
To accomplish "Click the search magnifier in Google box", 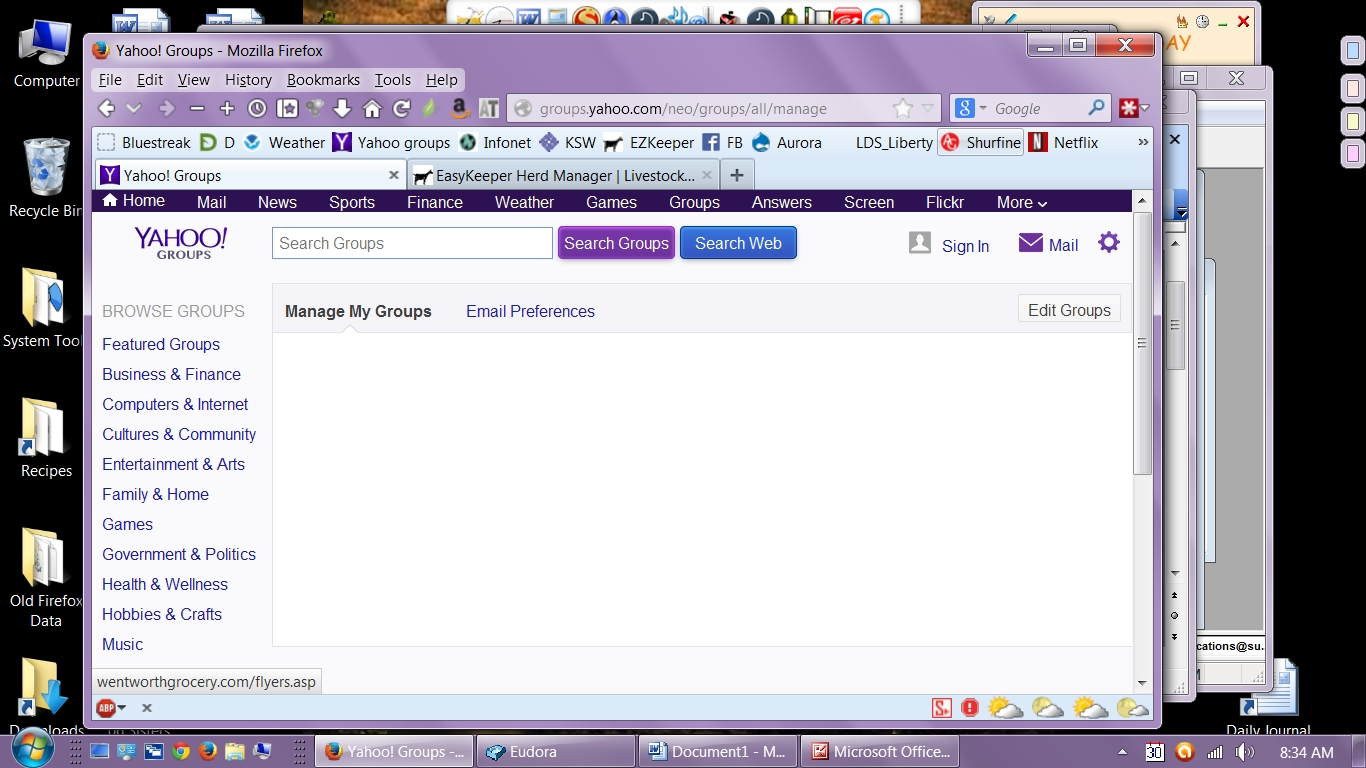I will pyautogui.click(x=1097, y=108).
